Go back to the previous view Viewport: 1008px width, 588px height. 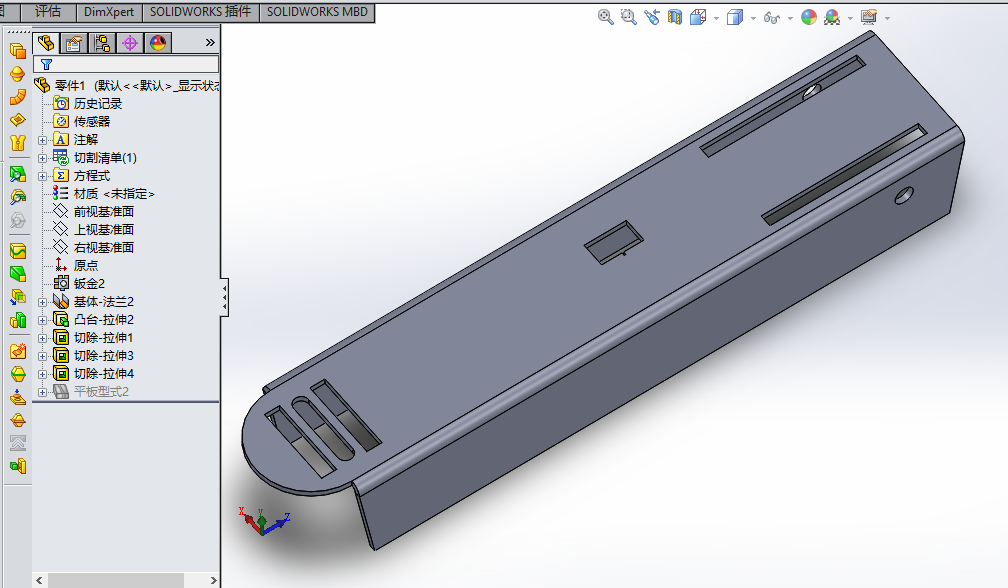652,17
